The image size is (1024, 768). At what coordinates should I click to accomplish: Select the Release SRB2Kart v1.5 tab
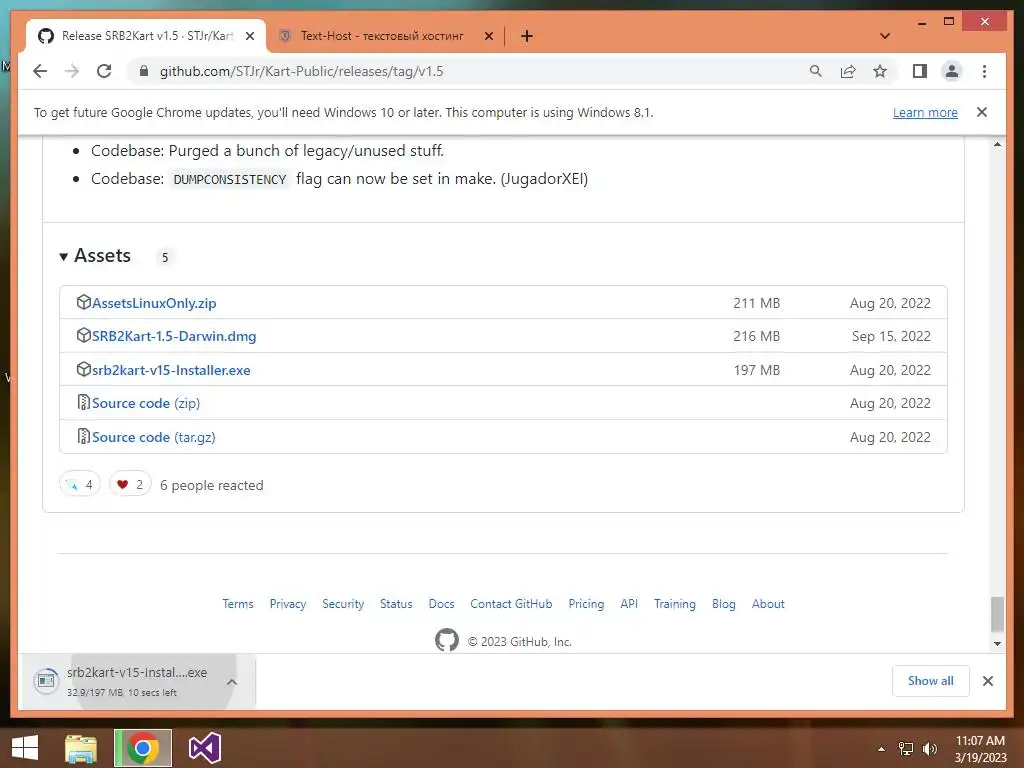146,36
